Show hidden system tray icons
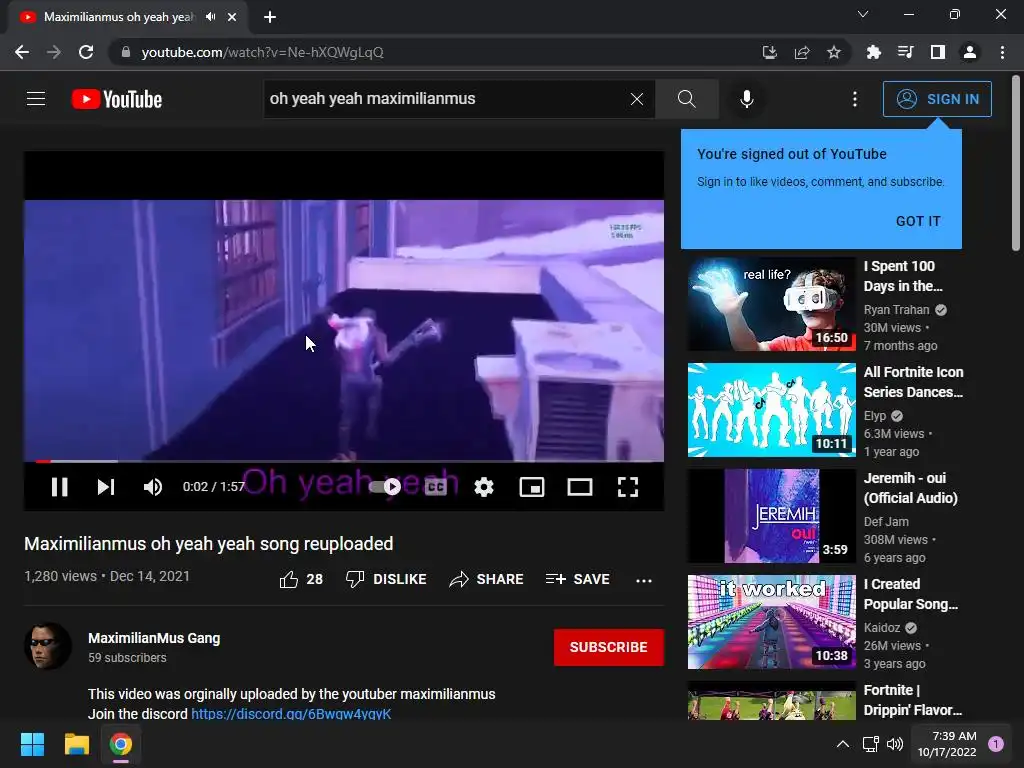The height and width of the screenshot is (768, 1024). (843, 744)
